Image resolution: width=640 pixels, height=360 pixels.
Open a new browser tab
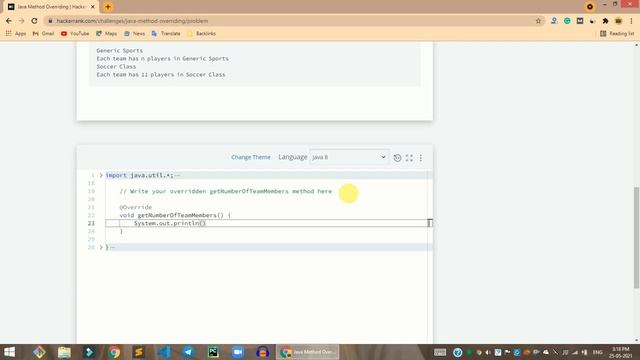(108, 7)
